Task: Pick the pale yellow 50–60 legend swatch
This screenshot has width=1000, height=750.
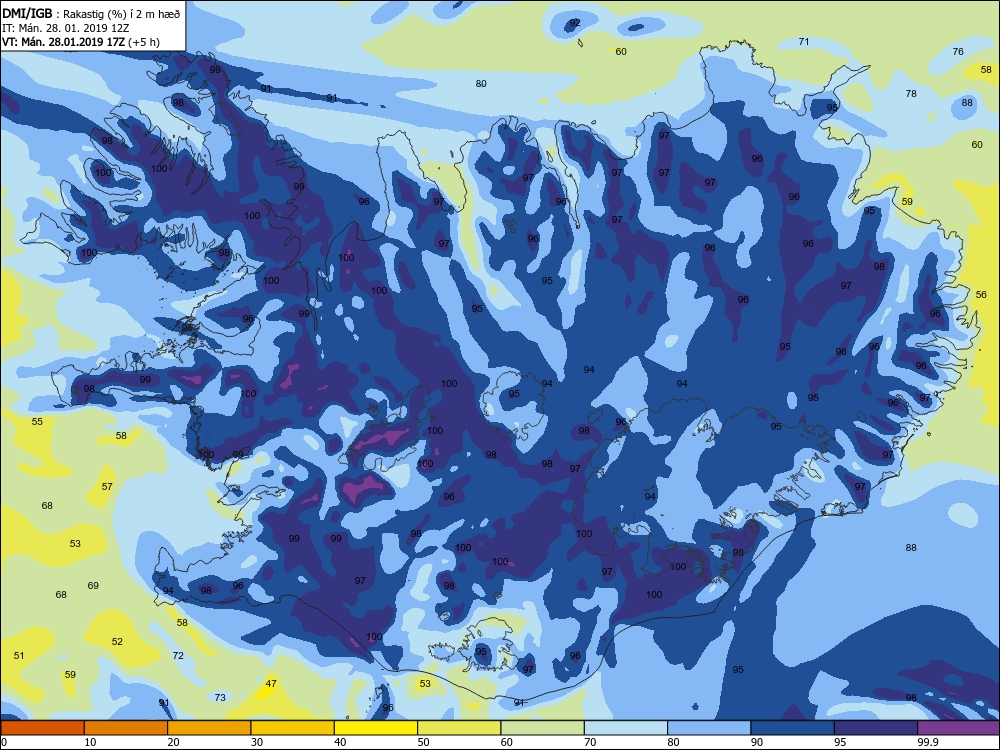Action: (x=459, y=728)
